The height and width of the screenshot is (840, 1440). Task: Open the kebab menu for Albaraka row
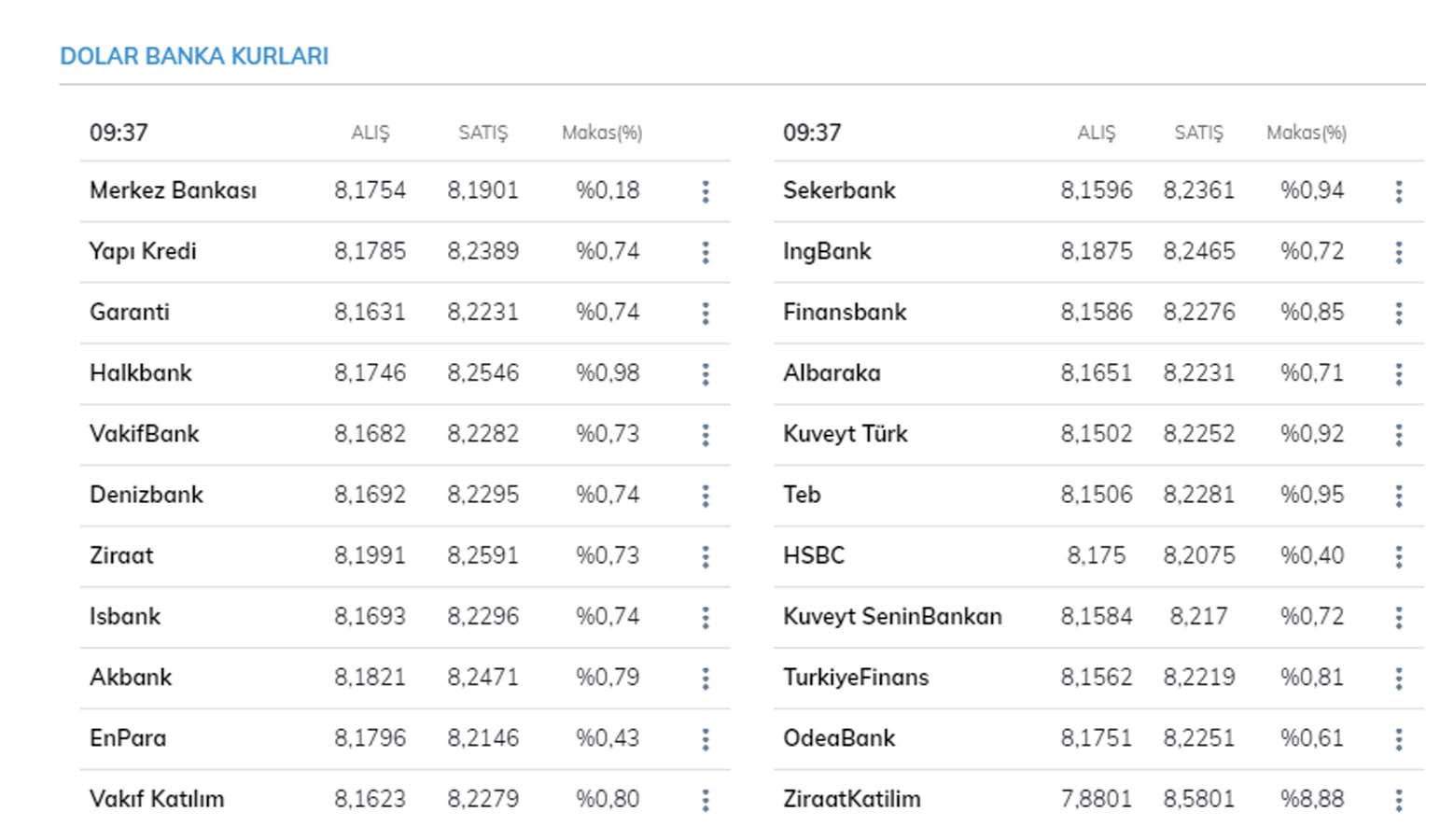point(1398,374)
